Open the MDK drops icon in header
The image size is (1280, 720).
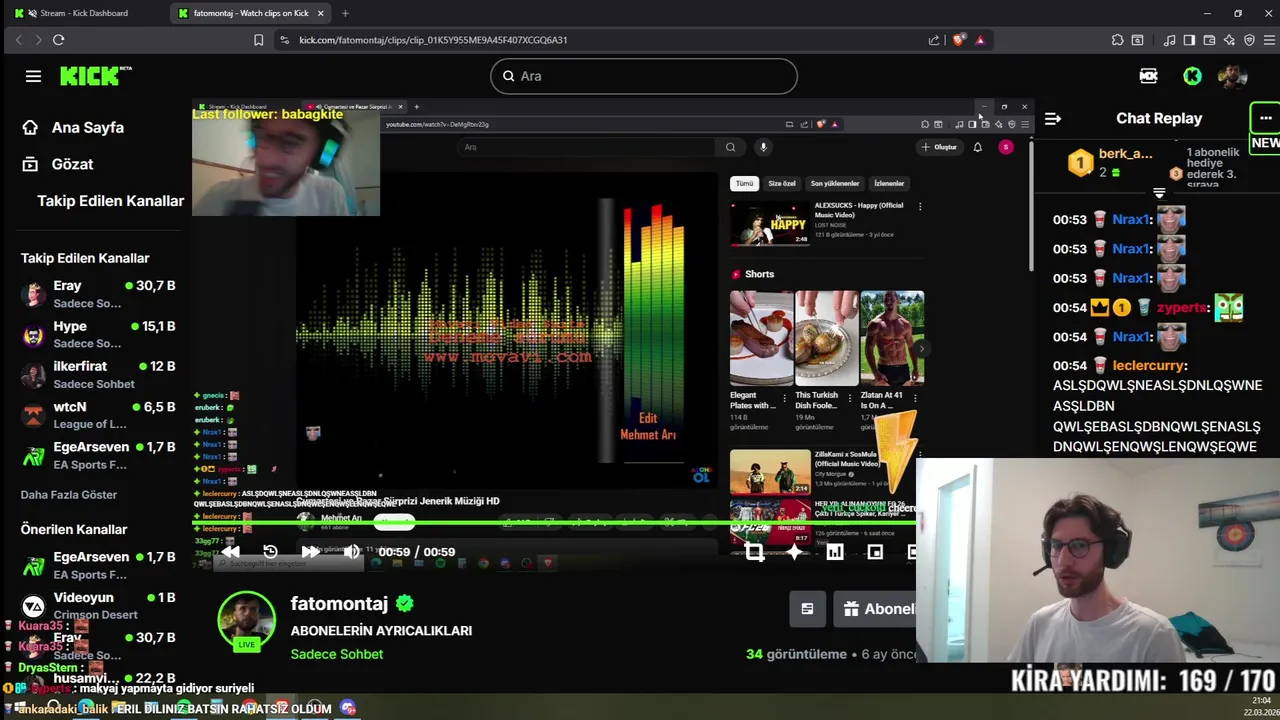point(1148,76)
